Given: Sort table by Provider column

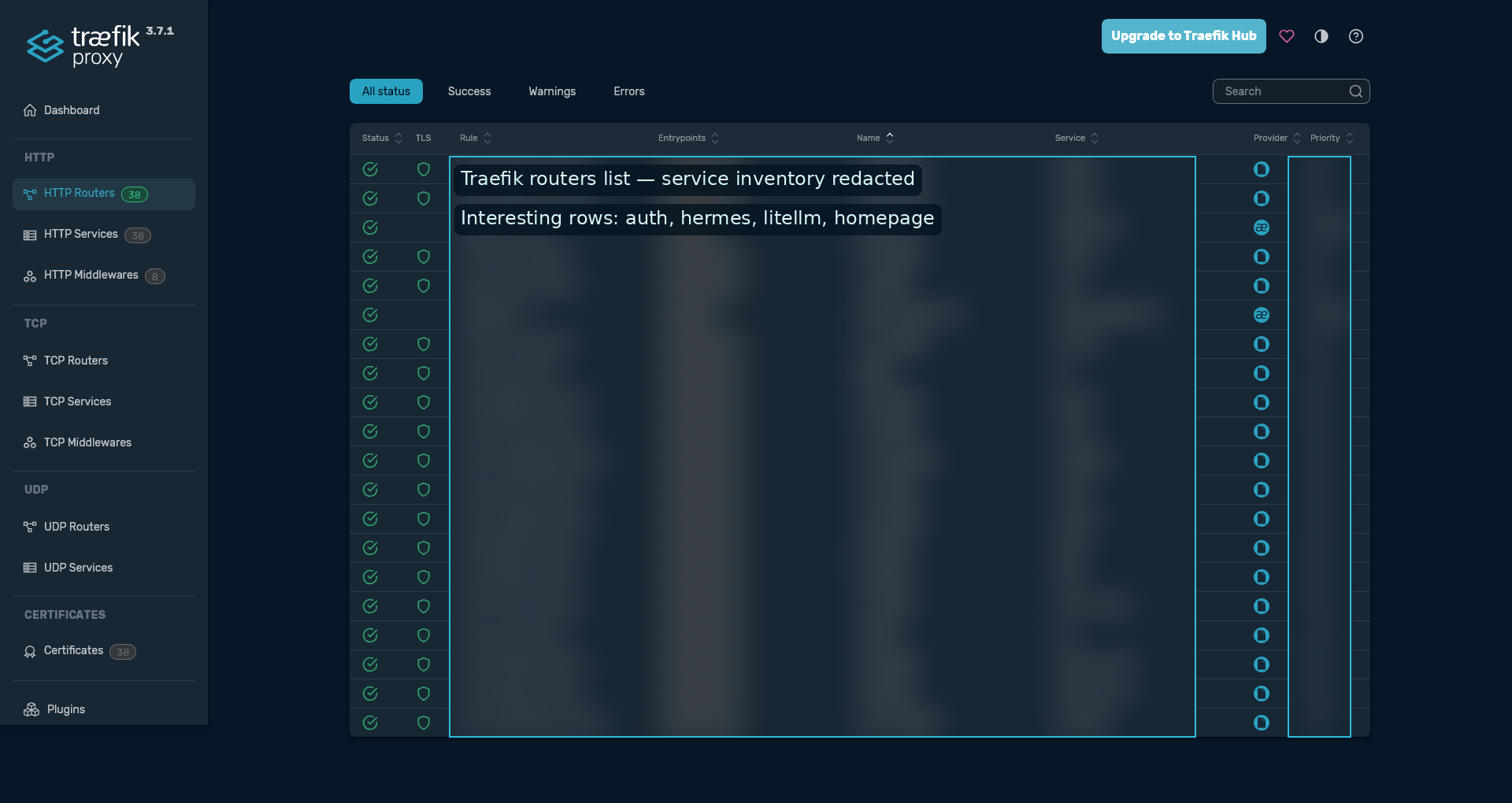Looking at the screenshot, I should point(1277,138).
